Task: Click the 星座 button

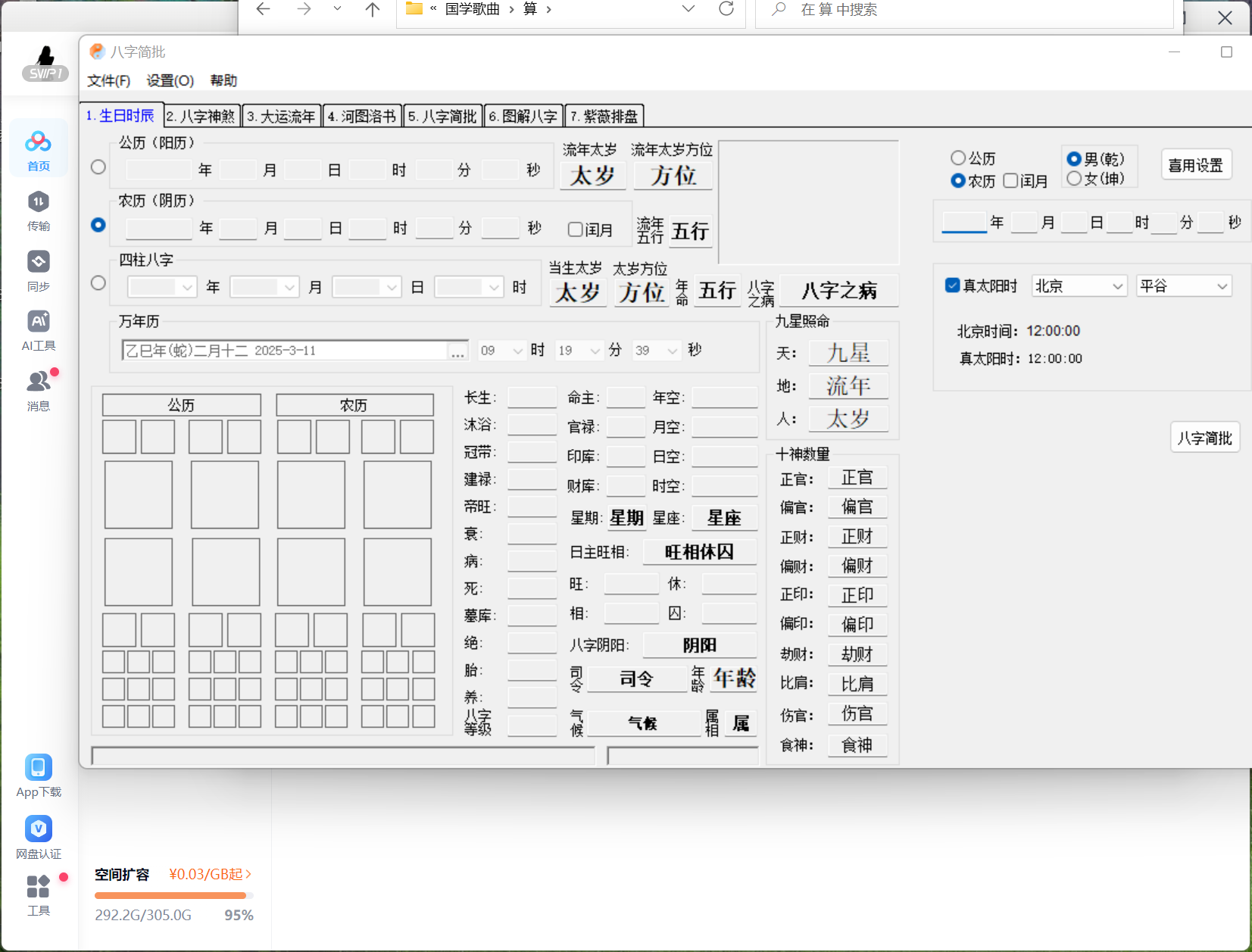Action: [724, 518]
